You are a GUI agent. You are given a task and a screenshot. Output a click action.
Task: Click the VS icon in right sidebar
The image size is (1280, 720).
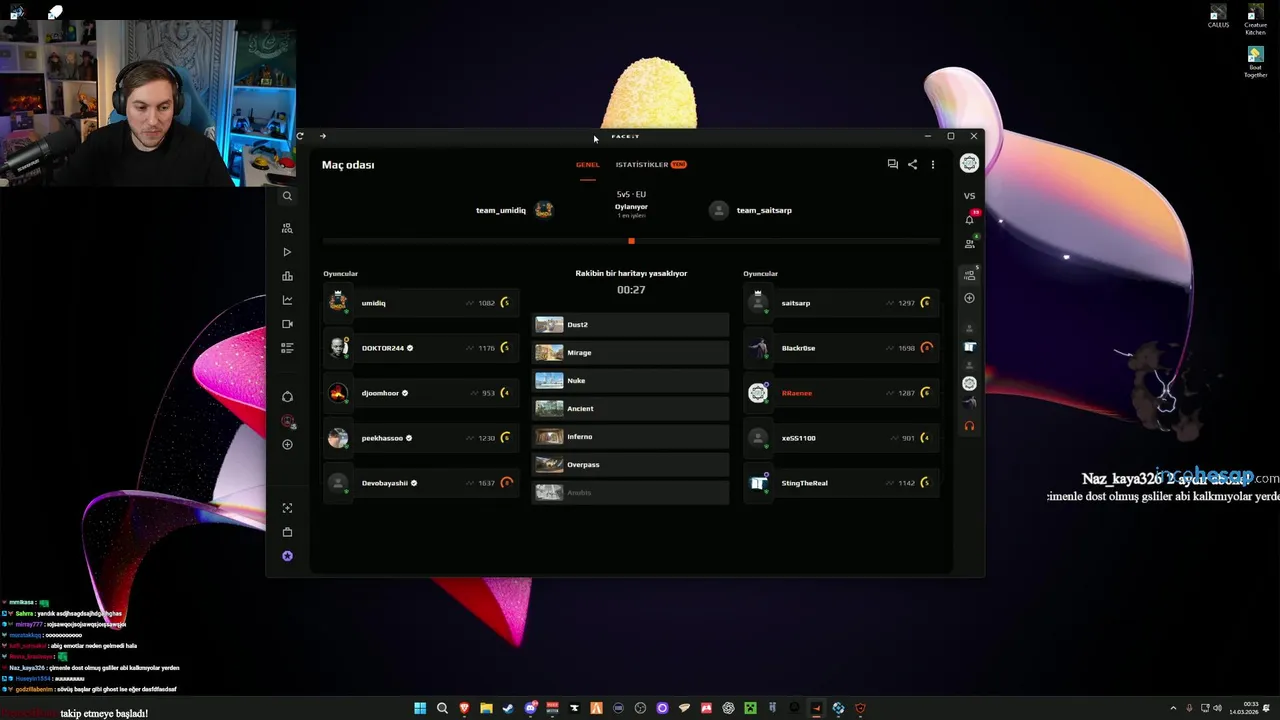tap(969, 196)
